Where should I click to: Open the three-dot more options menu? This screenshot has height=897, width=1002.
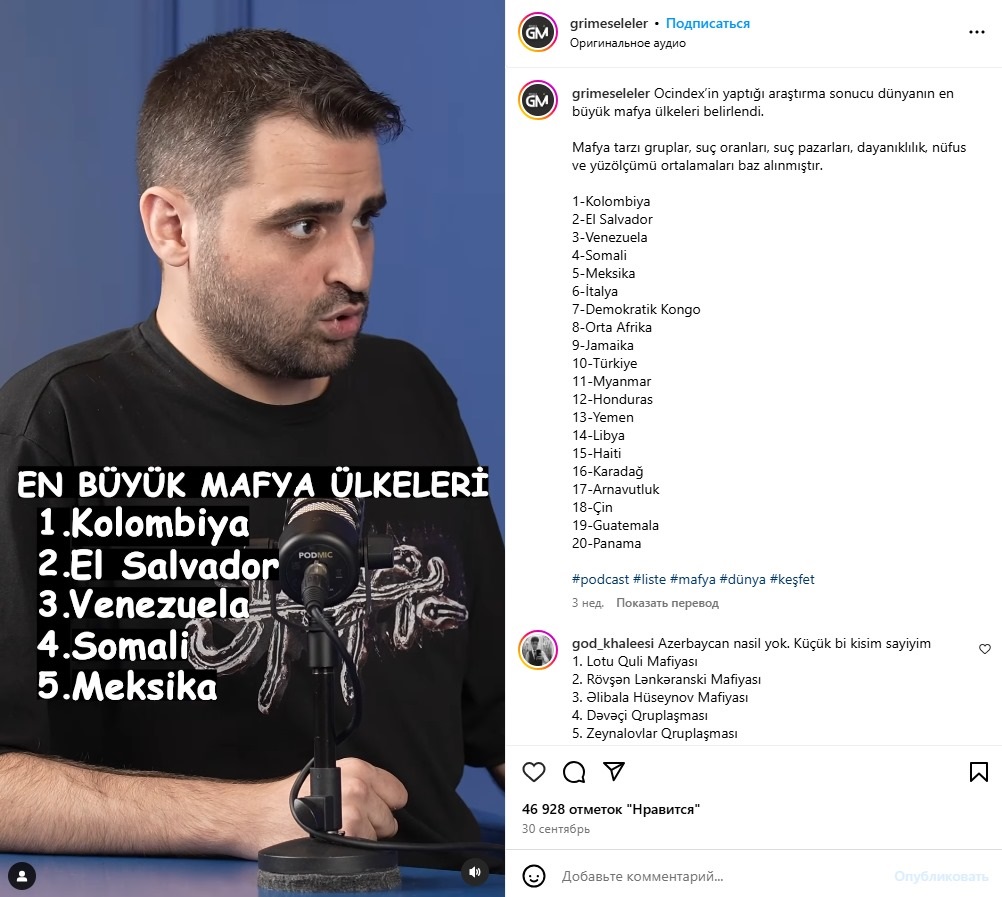[976, 32]
